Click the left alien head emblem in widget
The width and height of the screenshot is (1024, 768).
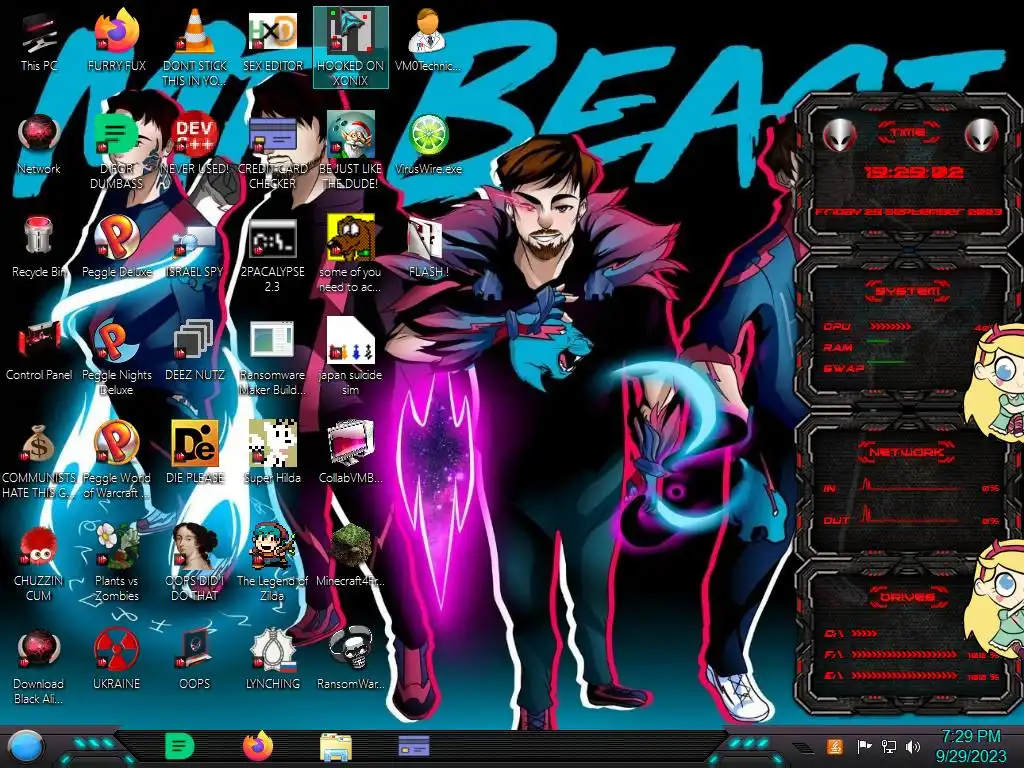839,136
